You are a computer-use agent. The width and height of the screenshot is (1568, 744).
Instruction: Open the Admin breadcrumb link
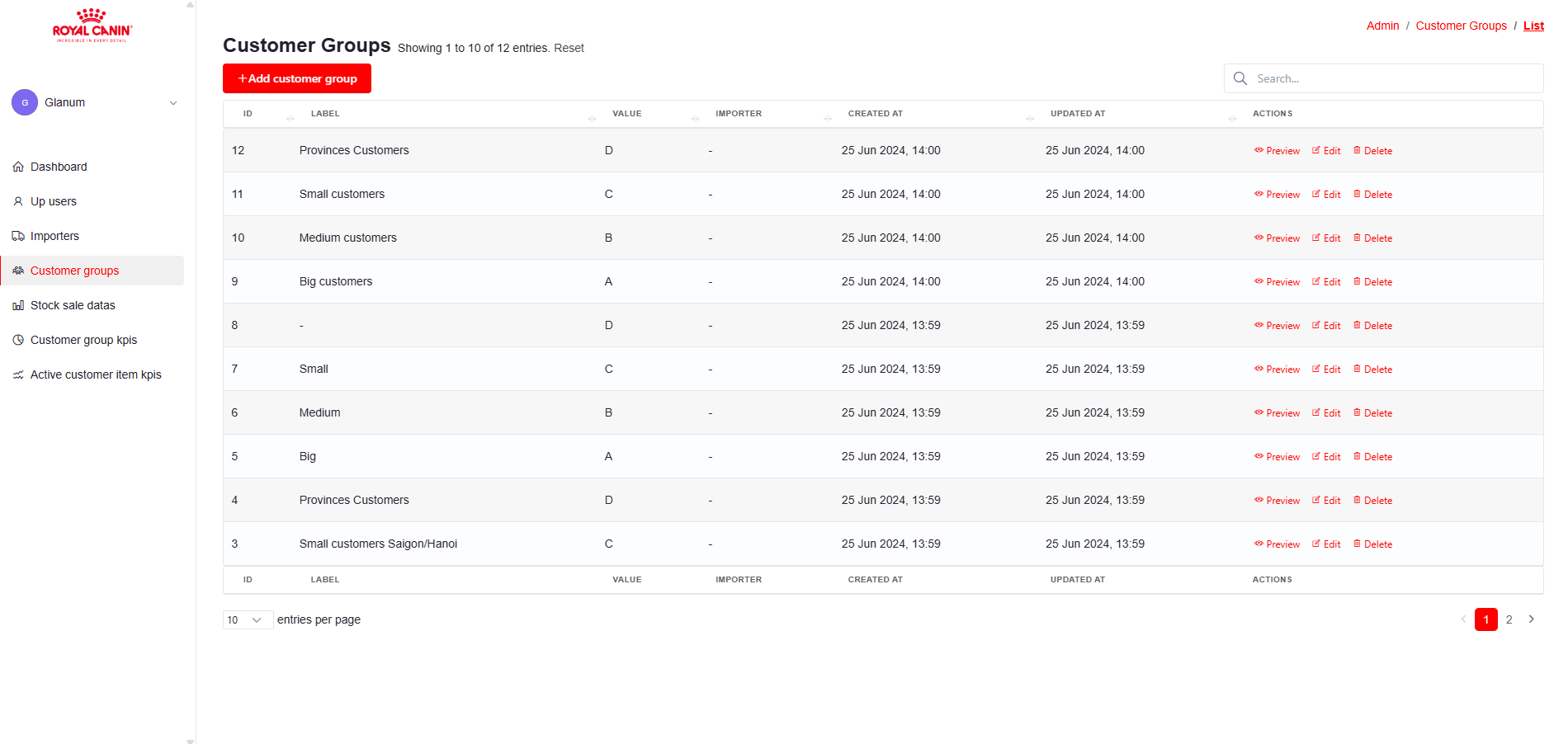[1382, 26]
